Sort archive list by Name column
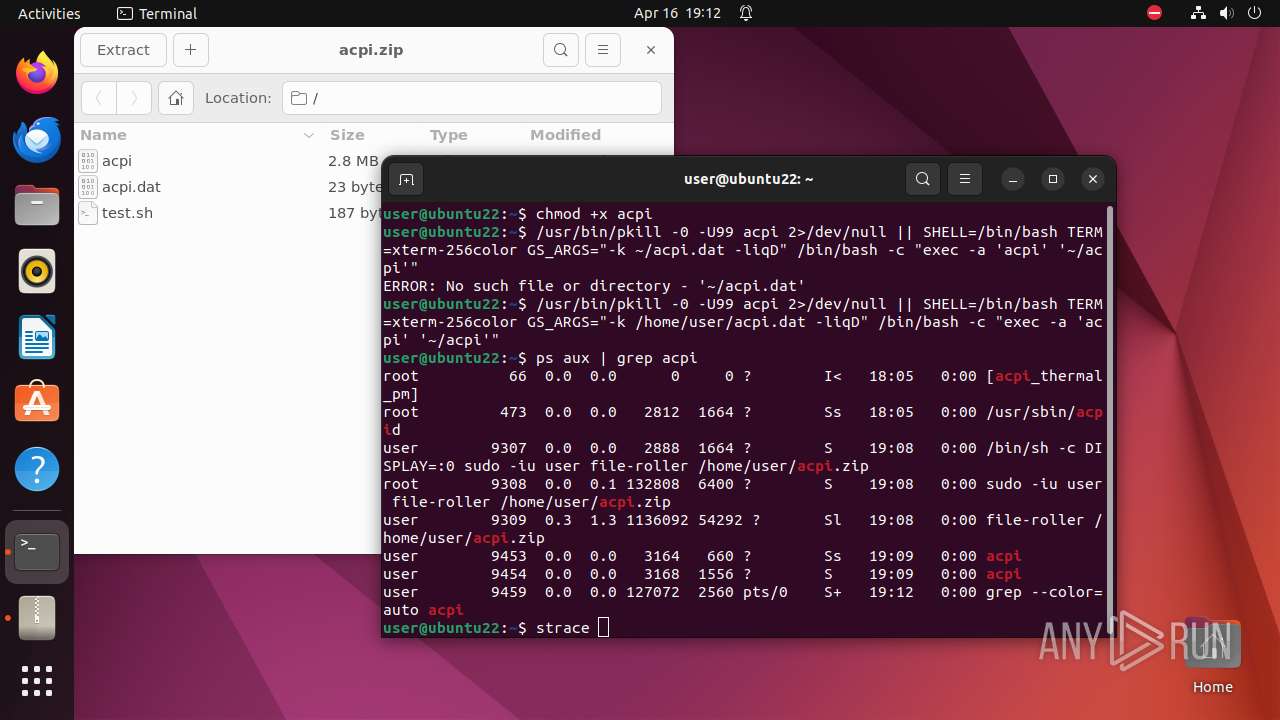 pos(198,135)
